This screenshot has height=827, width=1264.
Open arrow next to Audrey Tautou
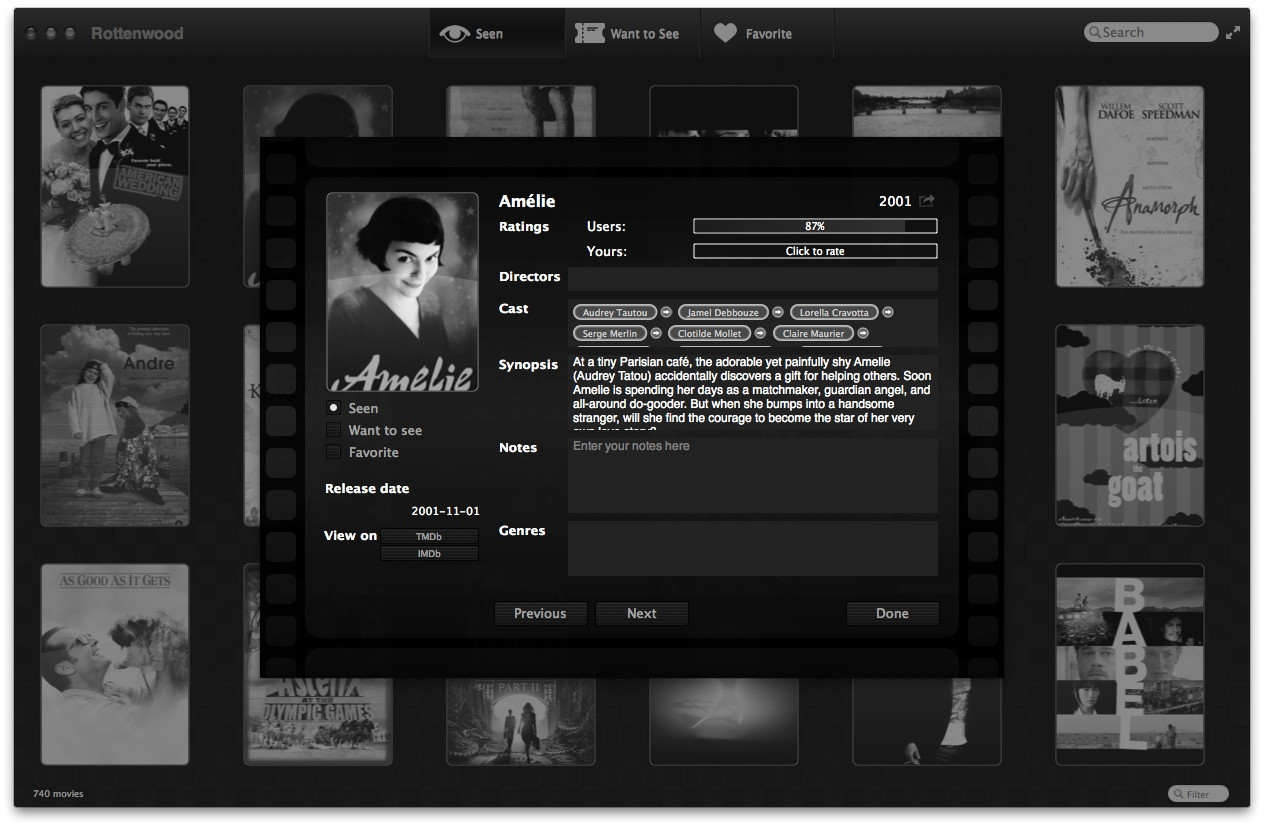667,313
